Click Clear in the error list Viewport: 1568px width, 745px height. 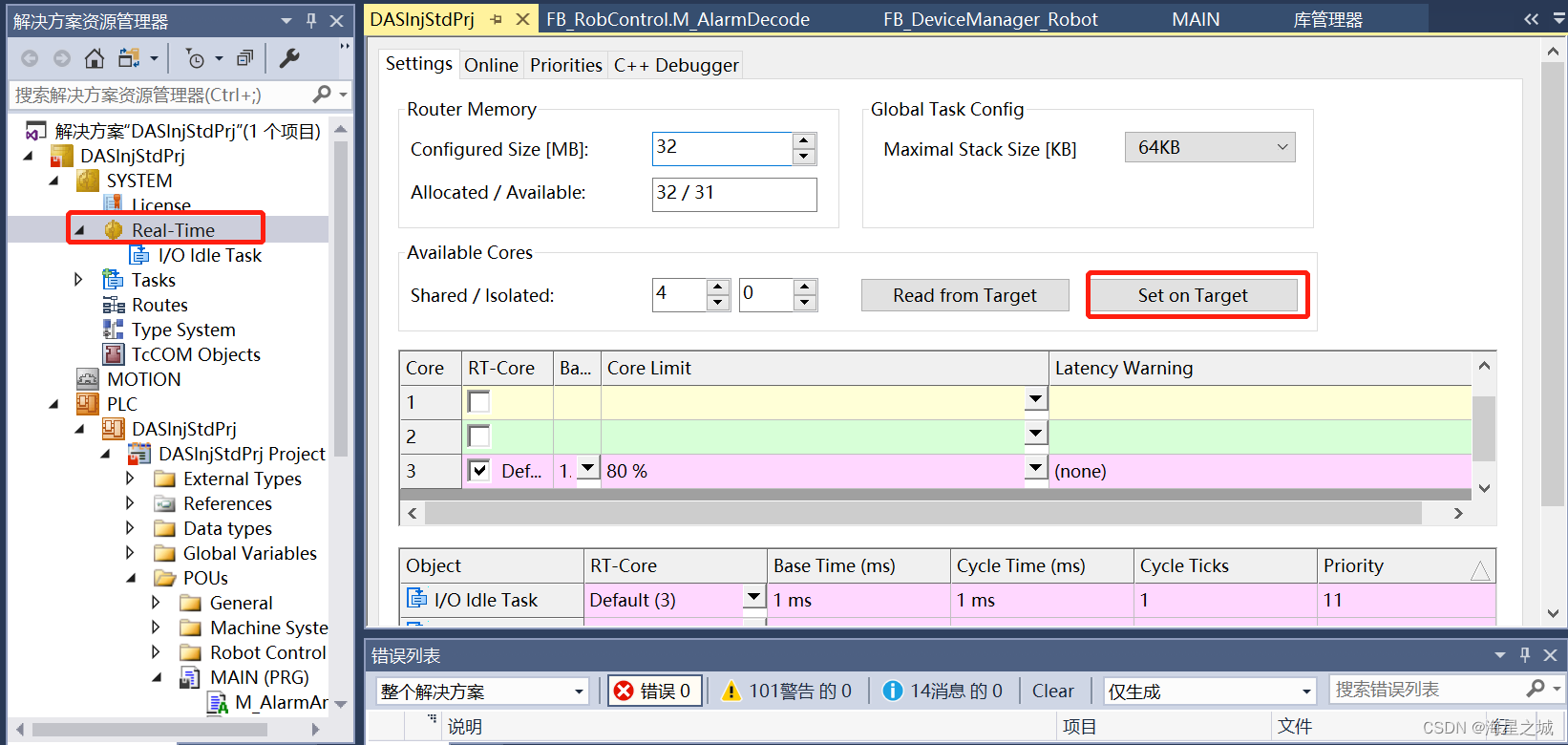pyautogui.click(x=1052, y=691)
